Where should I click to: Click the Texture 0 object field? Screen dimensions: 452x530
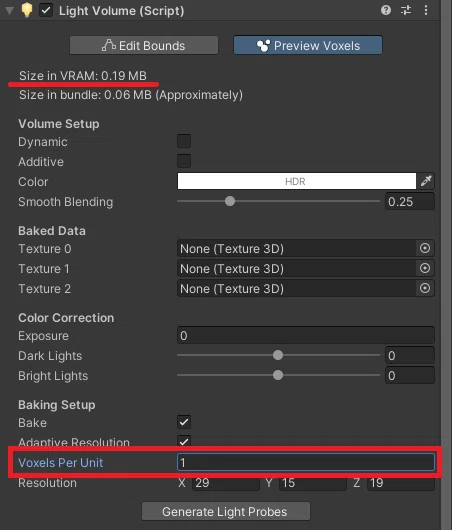[296, 248]
